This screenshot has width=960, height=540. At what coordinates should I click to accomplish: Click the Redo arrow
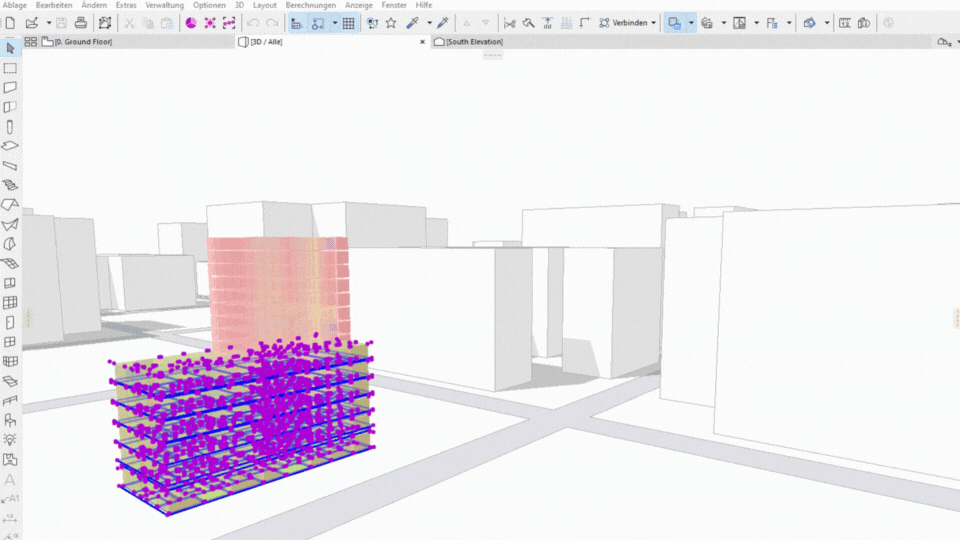pyautogui.click(x=272, y=23)
